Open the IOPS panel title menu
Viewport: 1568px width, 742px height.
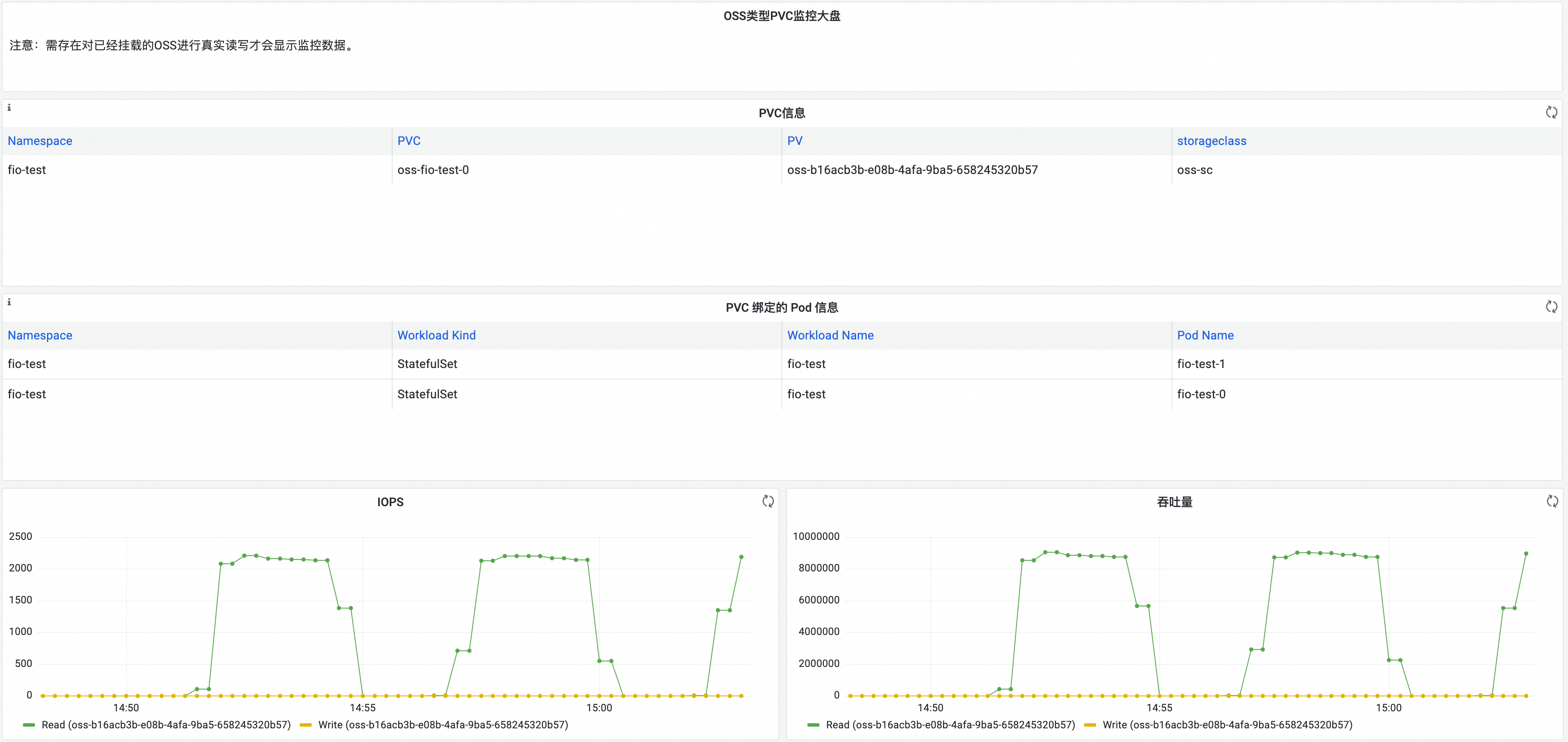(390, 502)
